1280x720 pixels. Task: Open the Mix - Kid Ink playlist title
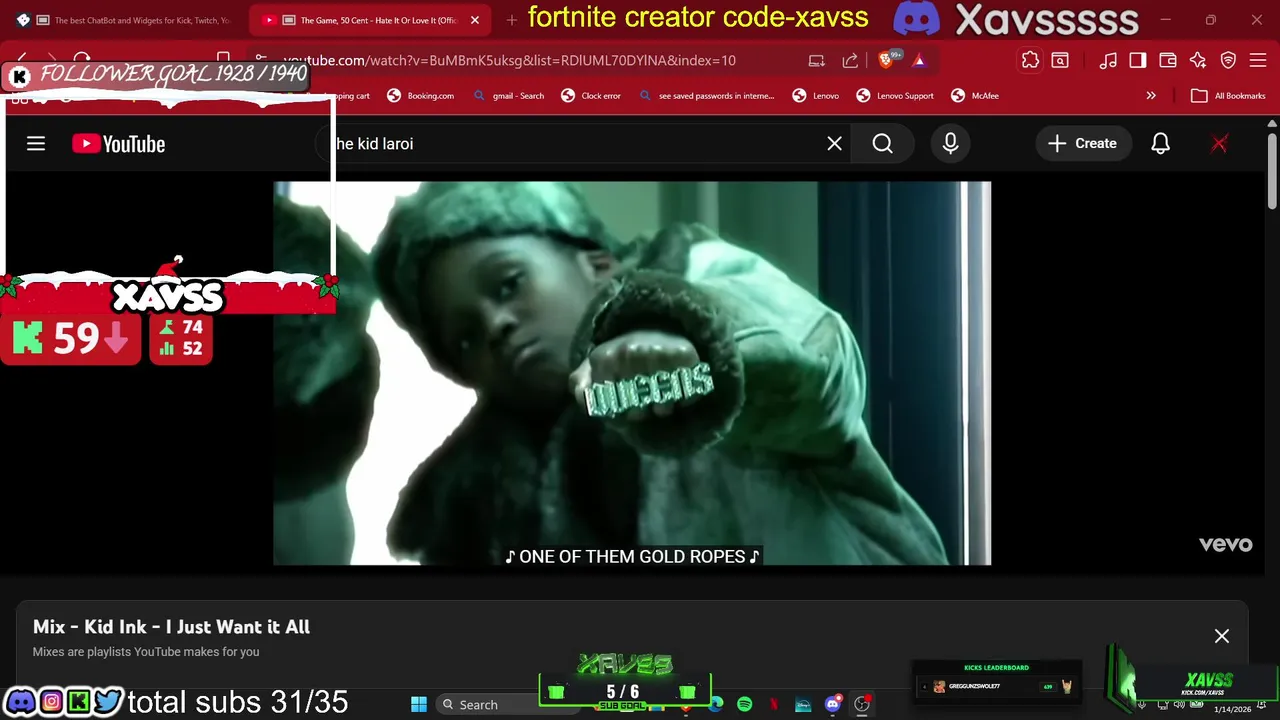pos(171,627)
